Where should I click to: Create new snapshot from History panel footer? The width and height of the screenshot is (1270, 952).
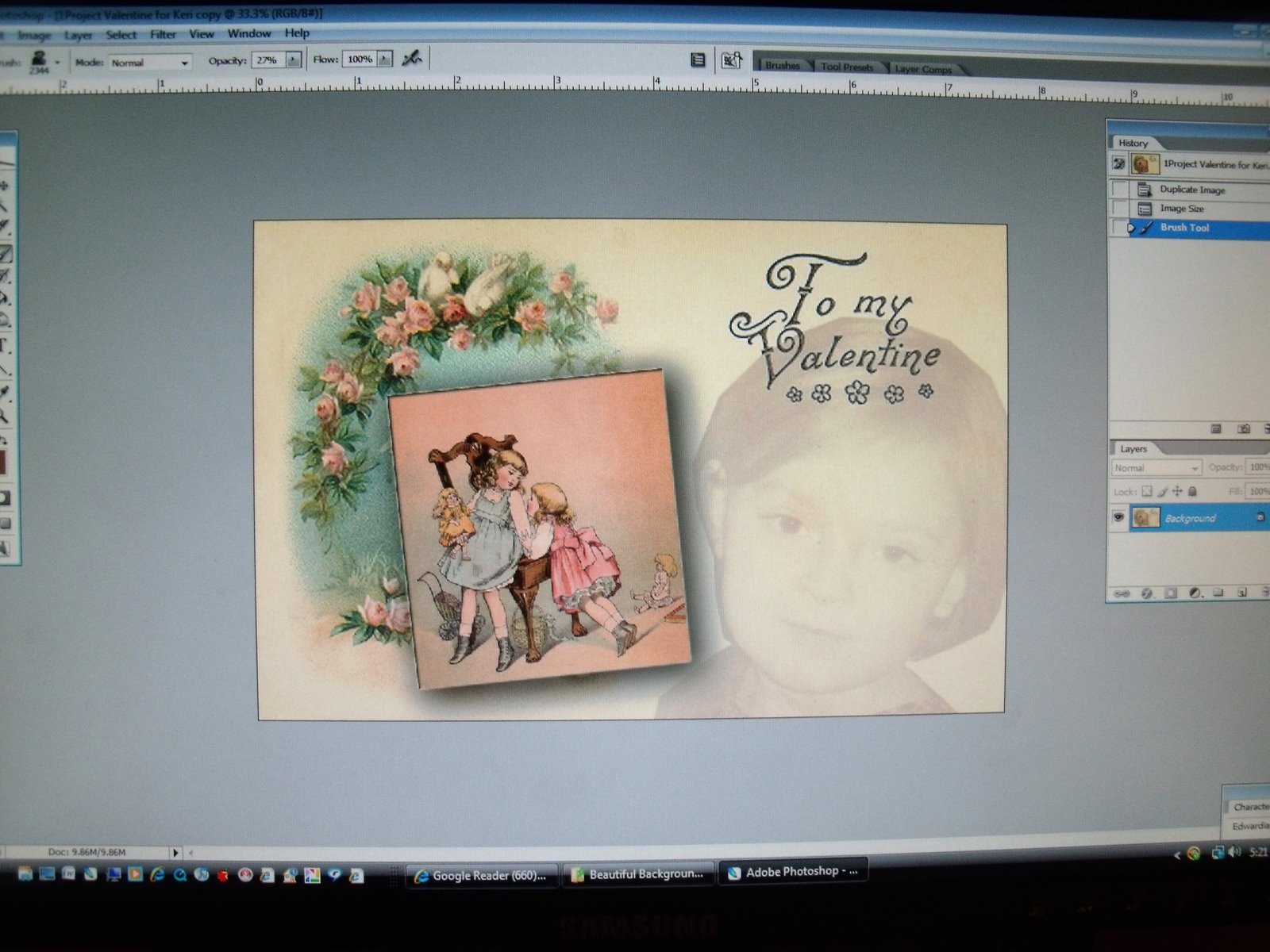click(1244, 428)
